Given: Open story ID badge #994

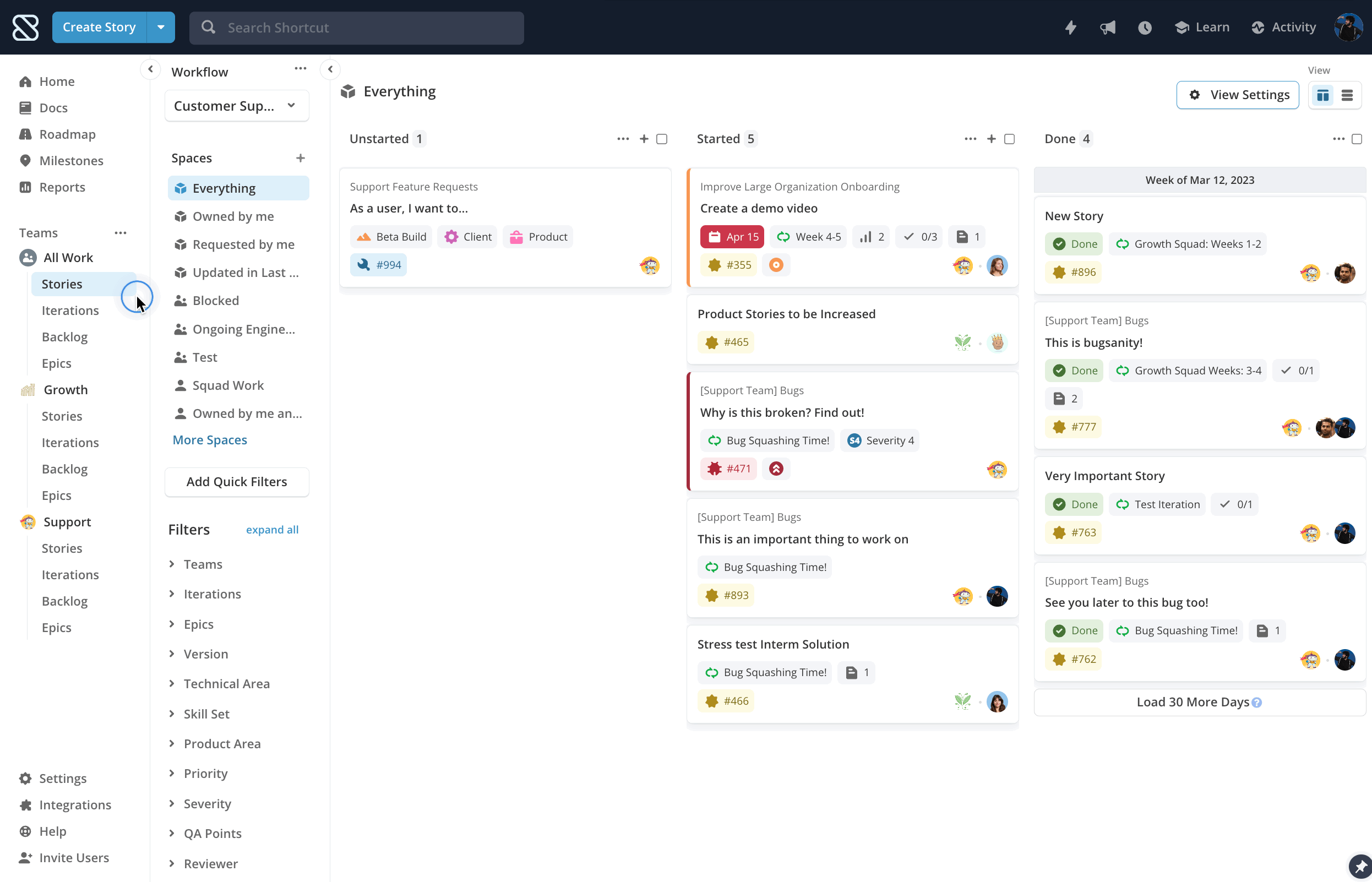Looking at the screenshot, I should [x=378, y=265].
